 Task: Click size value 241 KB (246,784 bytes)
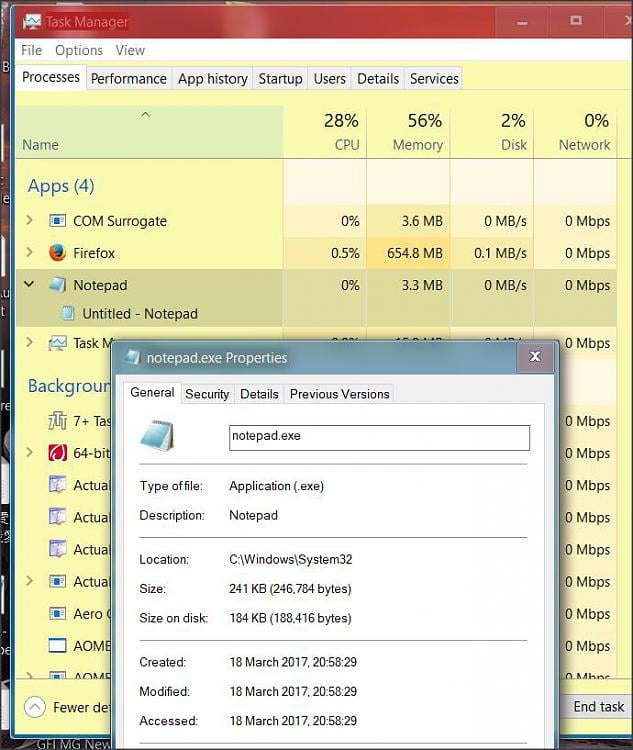pyautogui.click(x=290, y=588)
